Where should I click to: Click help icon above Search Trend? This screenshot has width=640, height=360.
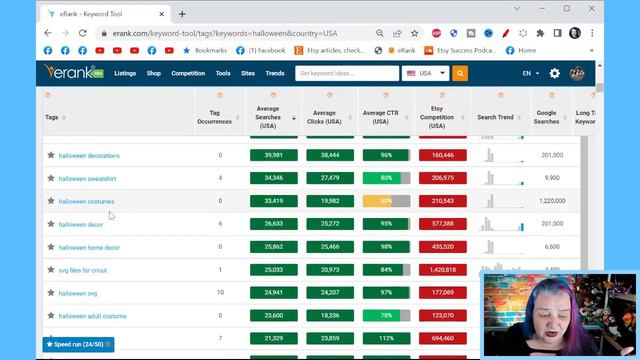[501, 95]
